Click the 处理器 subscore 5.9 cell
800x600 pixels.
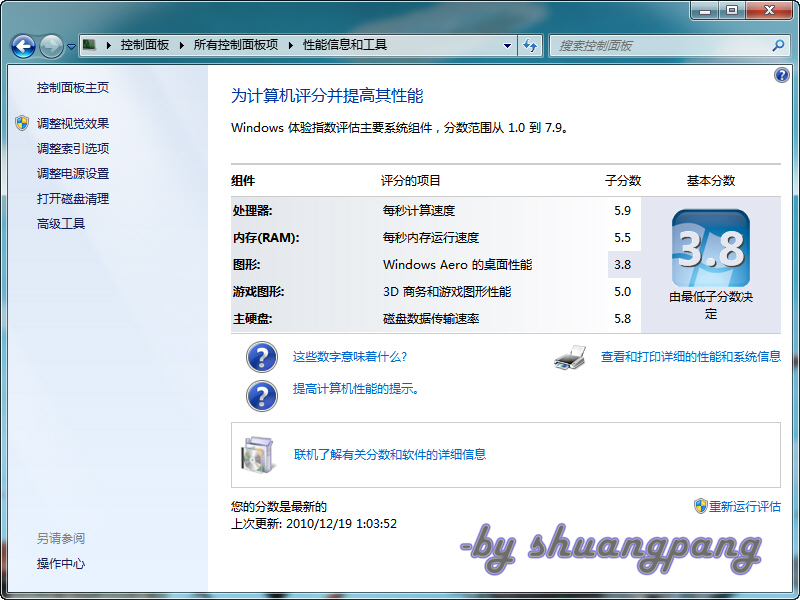point(622,211)
